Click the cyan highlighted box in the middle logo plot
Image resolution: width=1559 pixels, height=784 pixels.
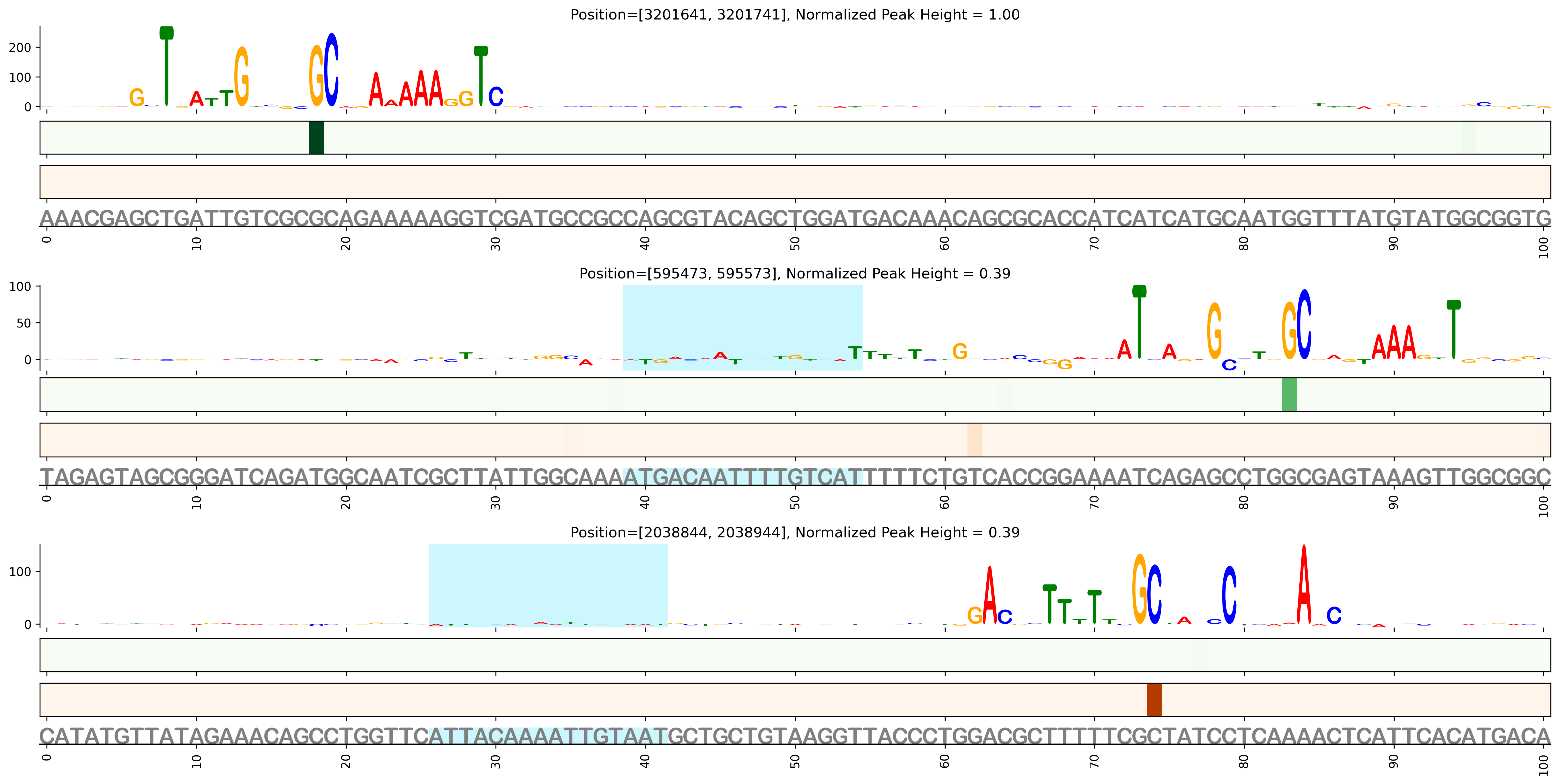point(742,328)
